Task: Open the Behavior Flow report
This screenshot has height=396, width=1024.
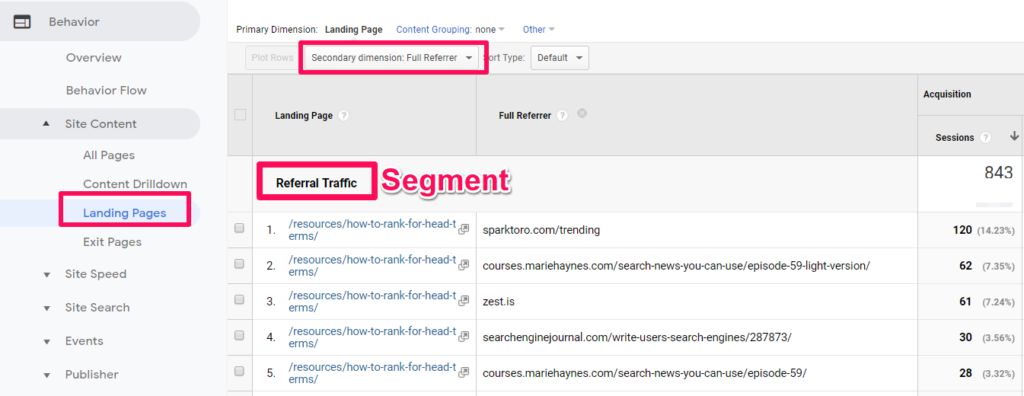Action: click(106, 90)
